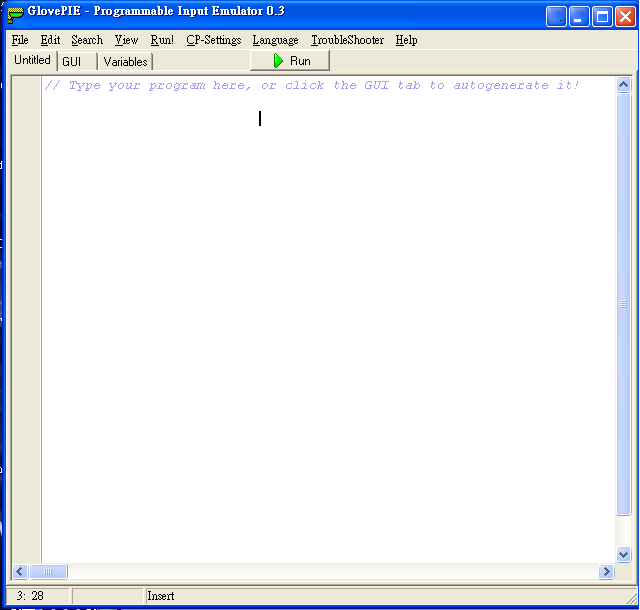This screenshot has width=640, height=610.
Task: Maximize the GlovePIE window
Action: click(602, 17)
